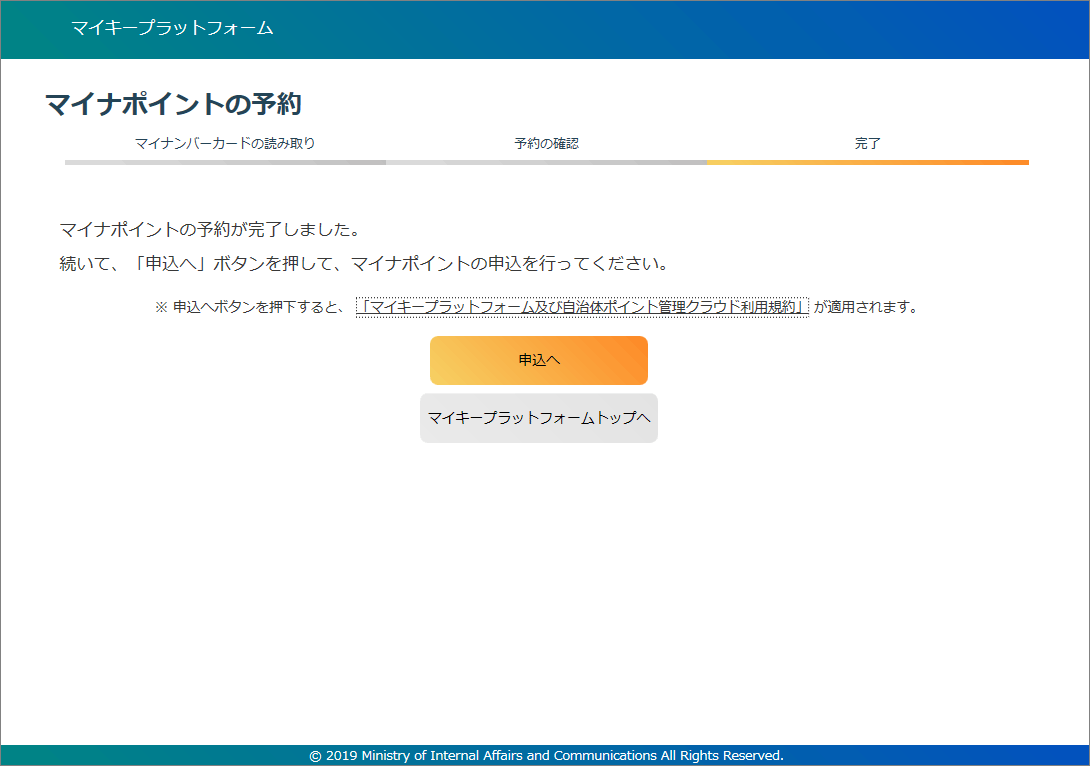Click the gray progress bar under 予約の確認
The width and height of the screenshot is (1090, 766).
click(546, 163)
